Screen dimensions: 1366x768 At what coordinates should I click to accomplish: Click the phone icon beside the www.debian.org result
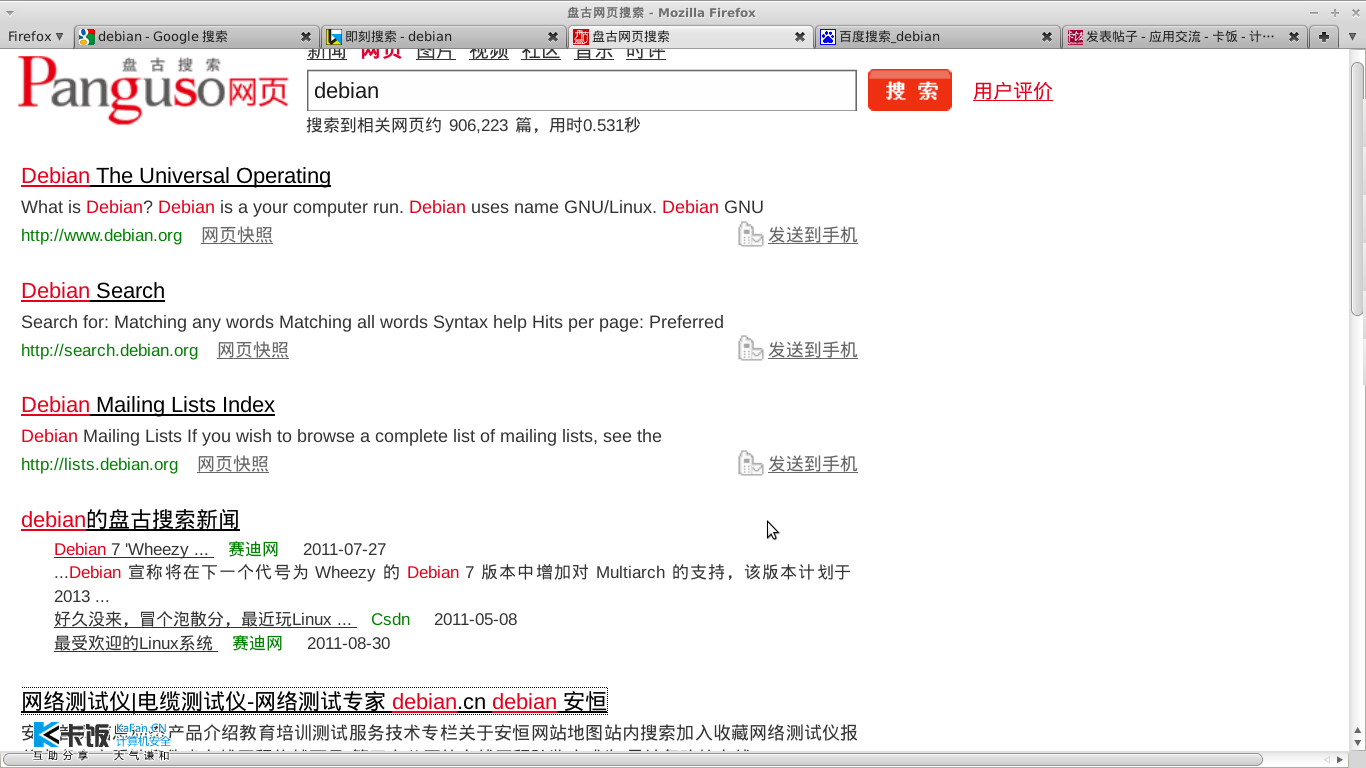coord(750,235)
